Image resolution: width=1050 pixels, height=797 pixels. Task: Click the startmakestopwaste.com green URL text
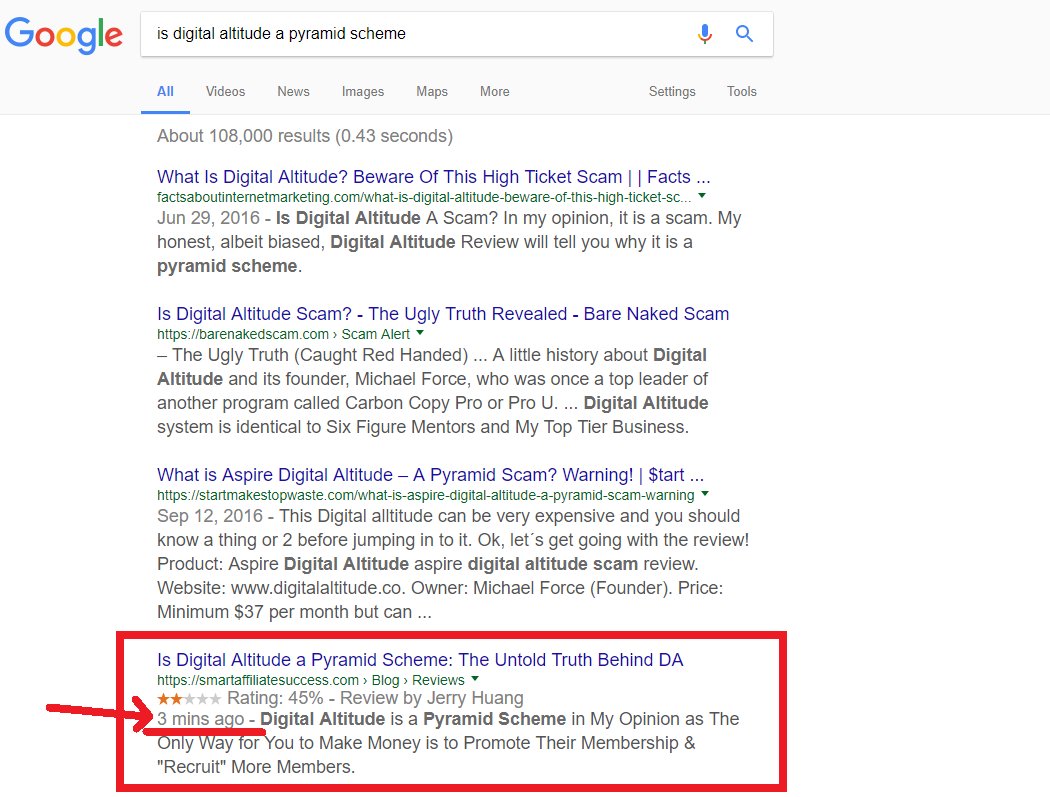point(425,495)
